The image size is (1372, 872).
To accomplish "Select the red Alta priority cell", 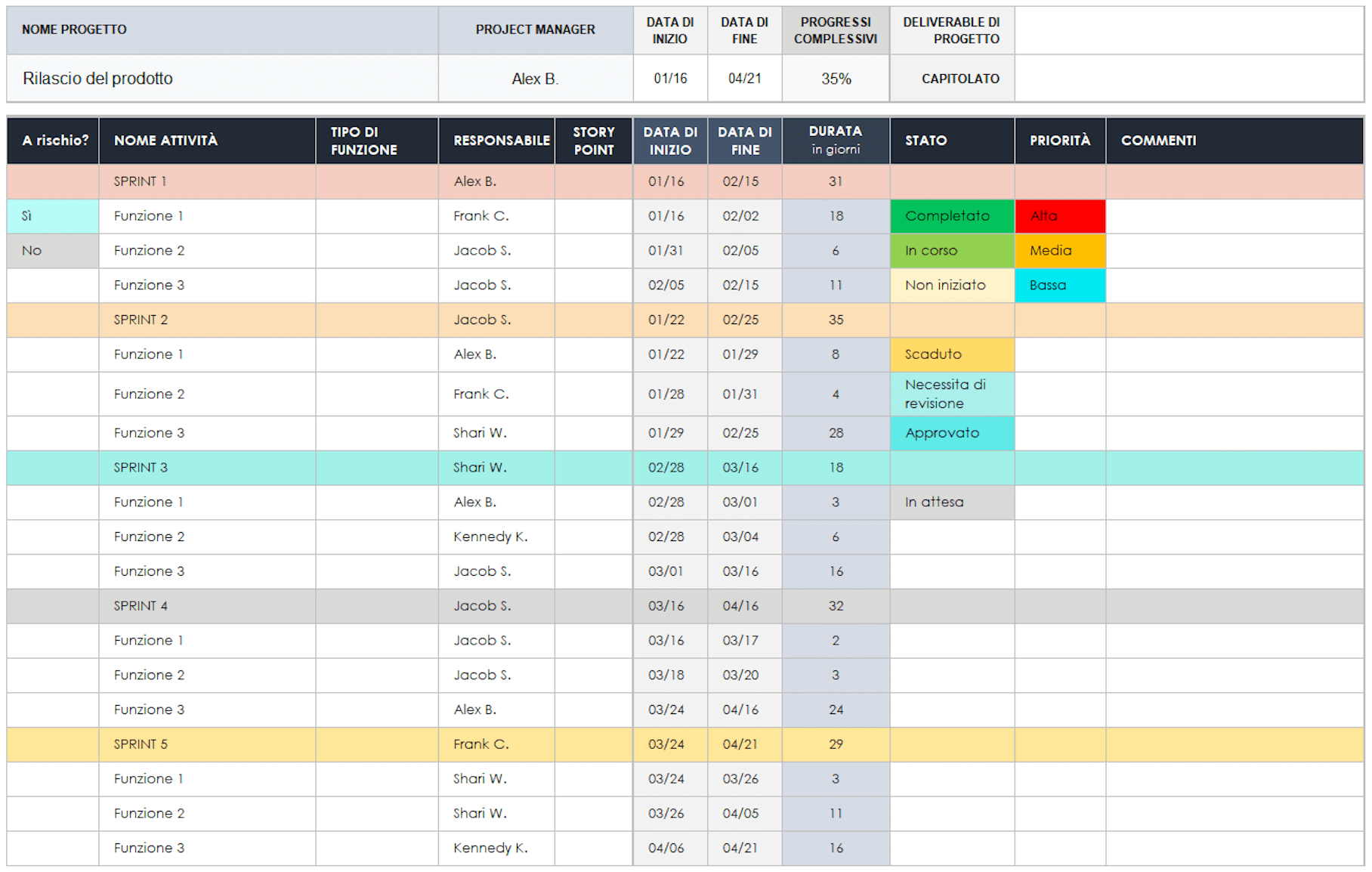I will (1059, 216).
